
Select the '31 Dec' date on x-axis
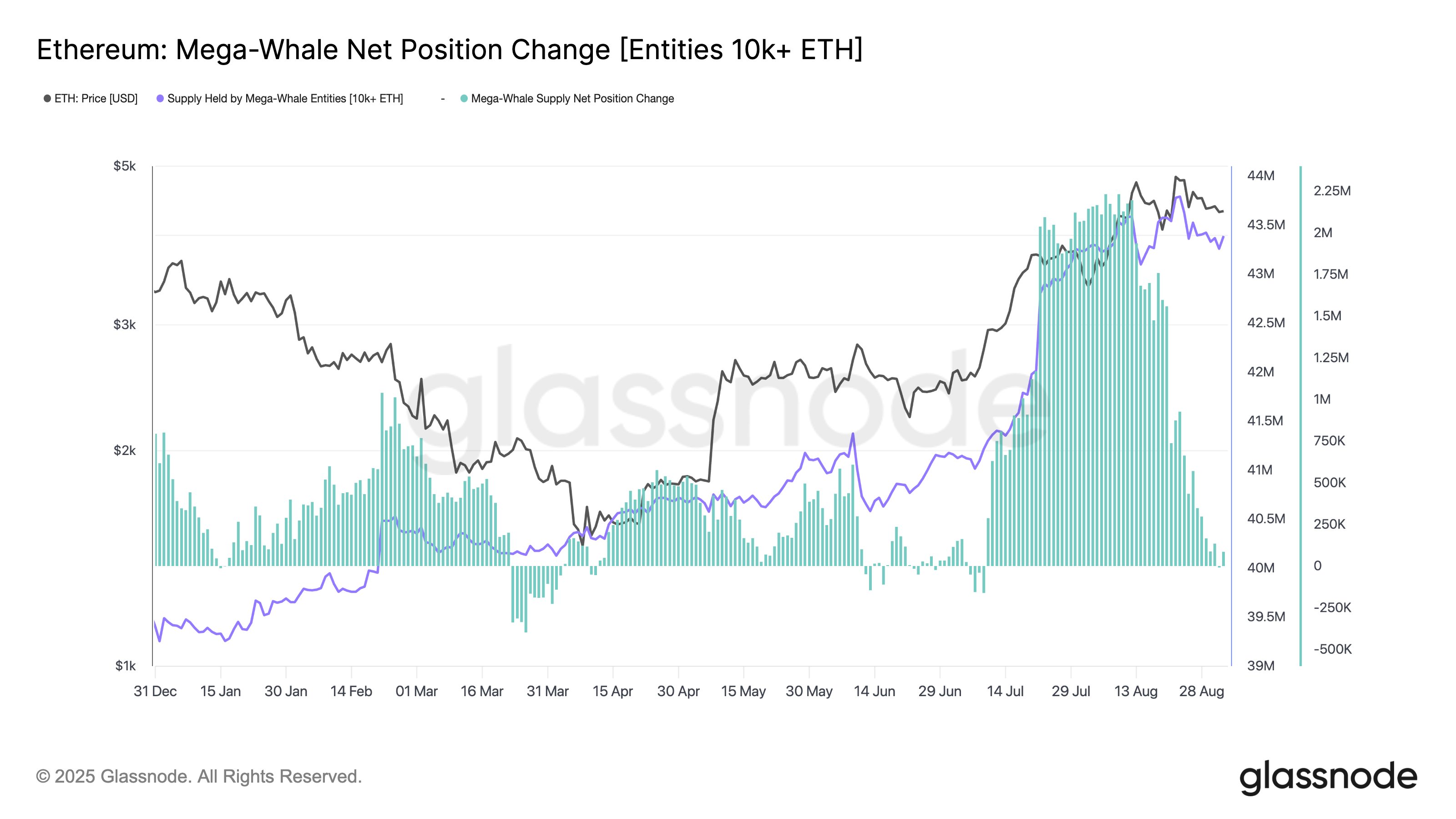[x=155, y=691]
